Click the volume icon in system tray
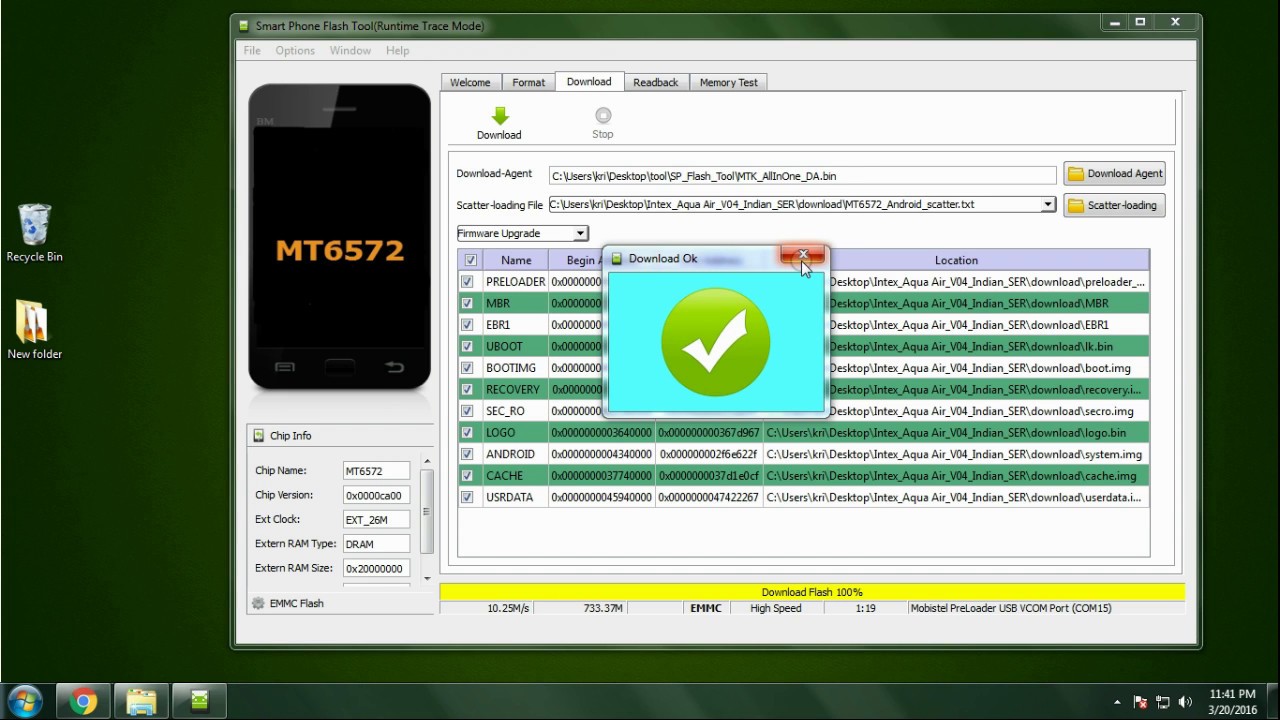1280x720 pixels. point(1185,702)
